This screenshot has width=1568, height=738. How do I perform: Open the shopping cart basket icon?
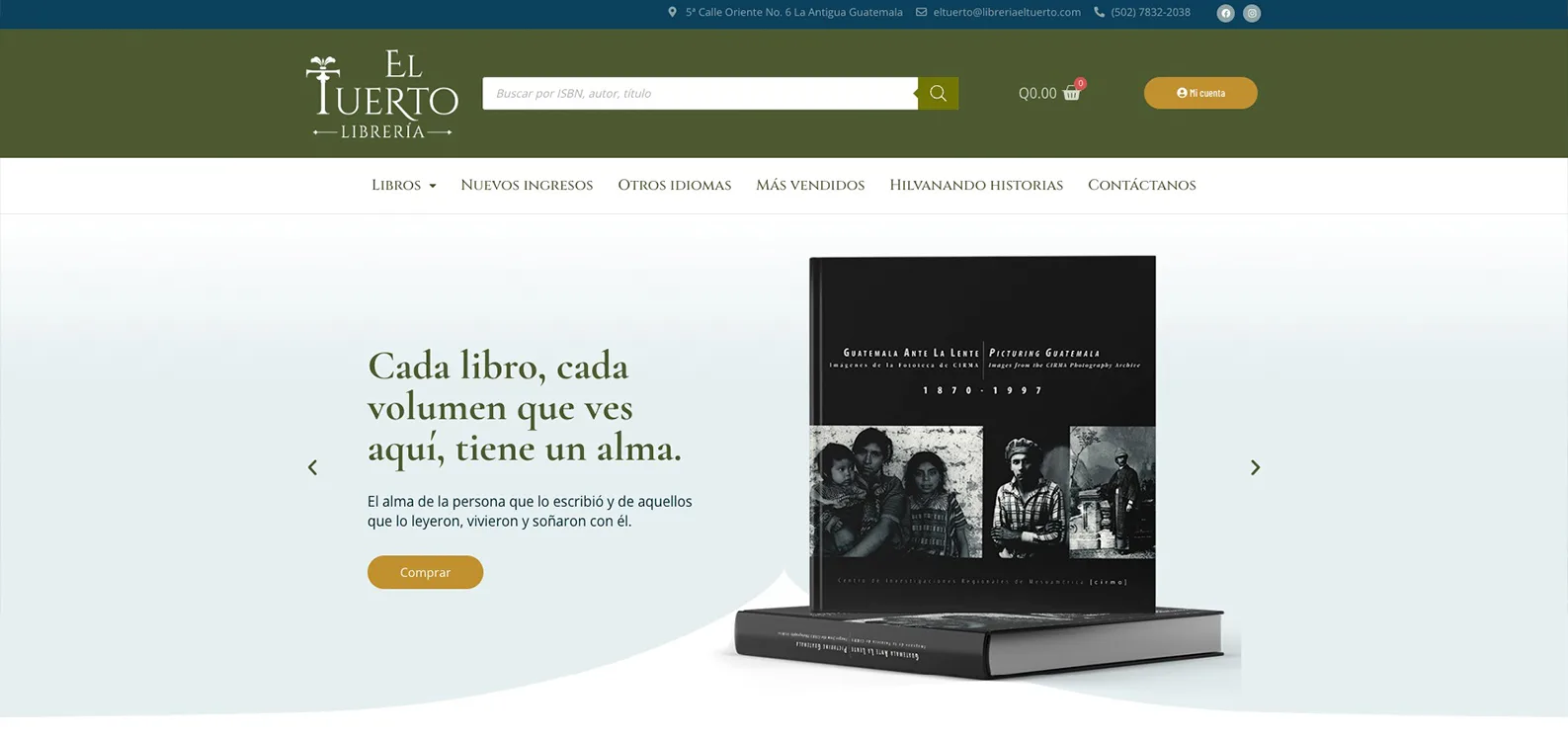(x=1071, y=93)
